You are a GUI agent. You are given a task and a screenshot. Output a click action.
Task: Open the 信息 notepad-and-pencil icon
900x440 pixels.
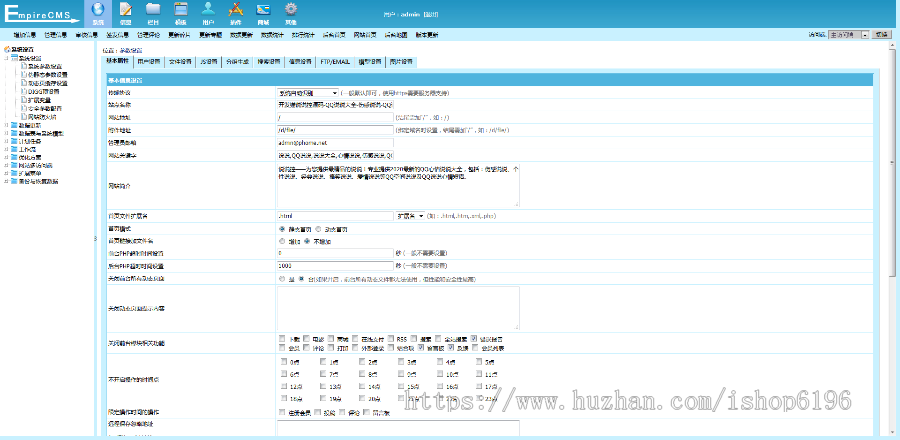pos(126,10)
